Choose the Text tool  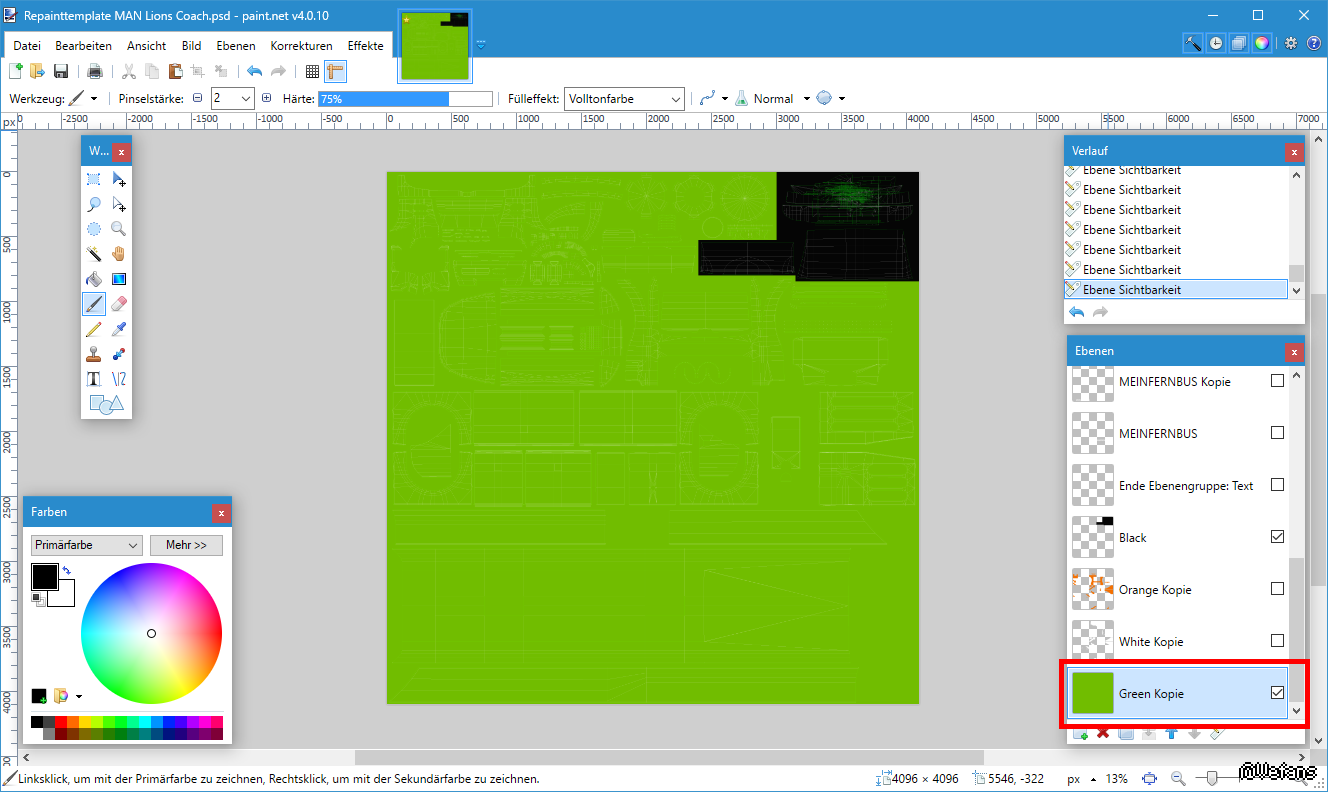pos(93,379)
